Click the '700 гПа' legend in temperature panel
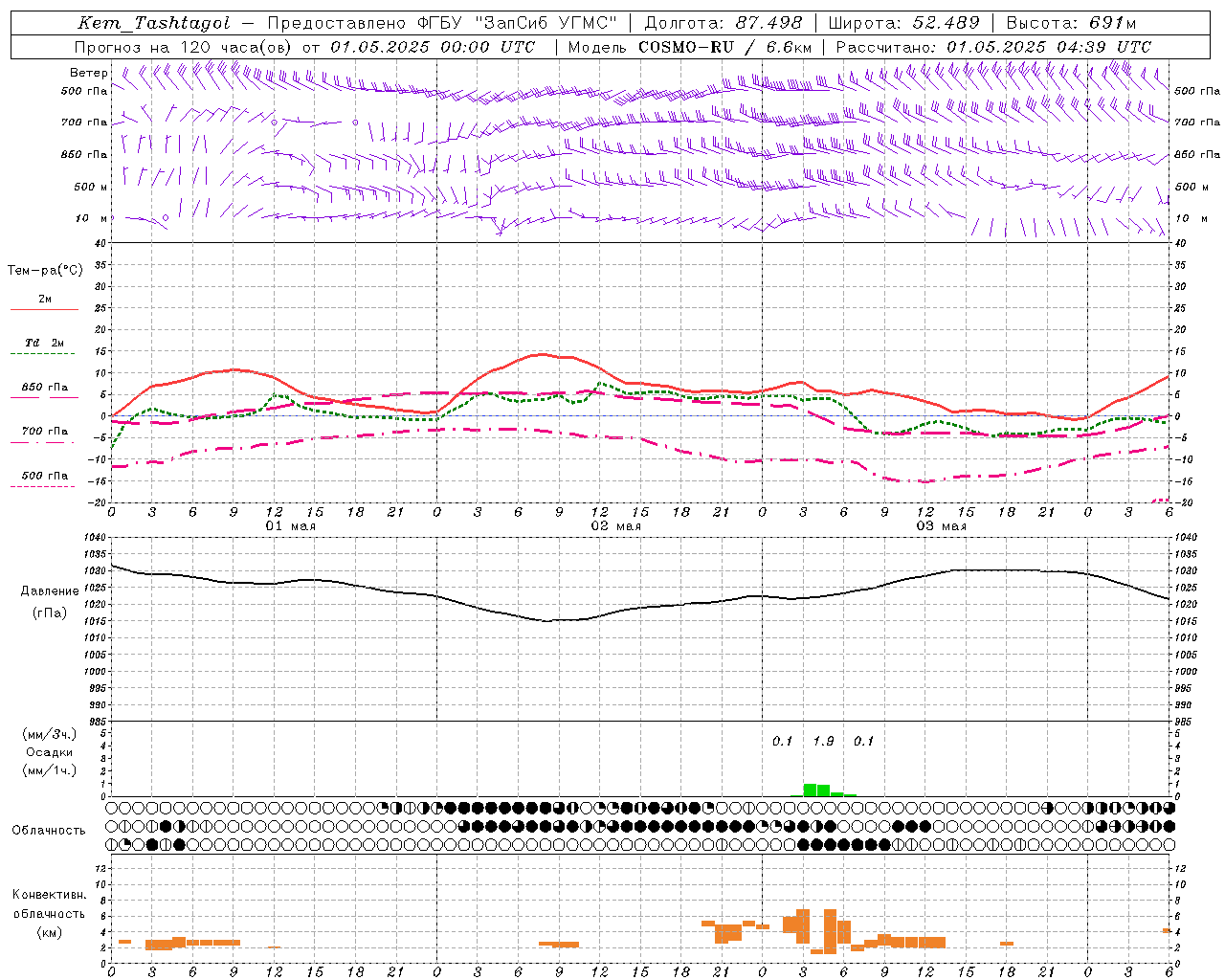The width and height of the screenshot is (1225, 980). click(x=44, y=432)
